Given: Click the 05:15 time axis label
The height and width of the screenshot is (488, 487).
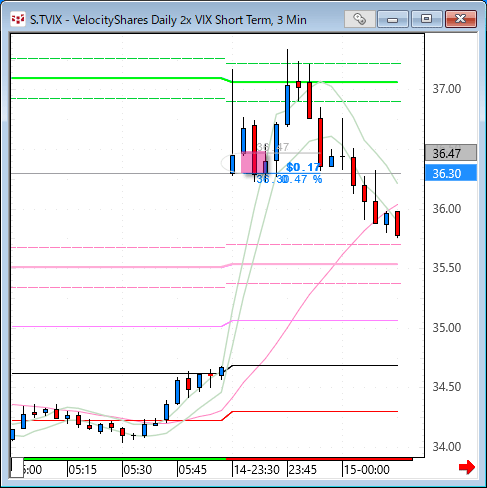Looking at the screenshot, I should click(x=83, y=470).
